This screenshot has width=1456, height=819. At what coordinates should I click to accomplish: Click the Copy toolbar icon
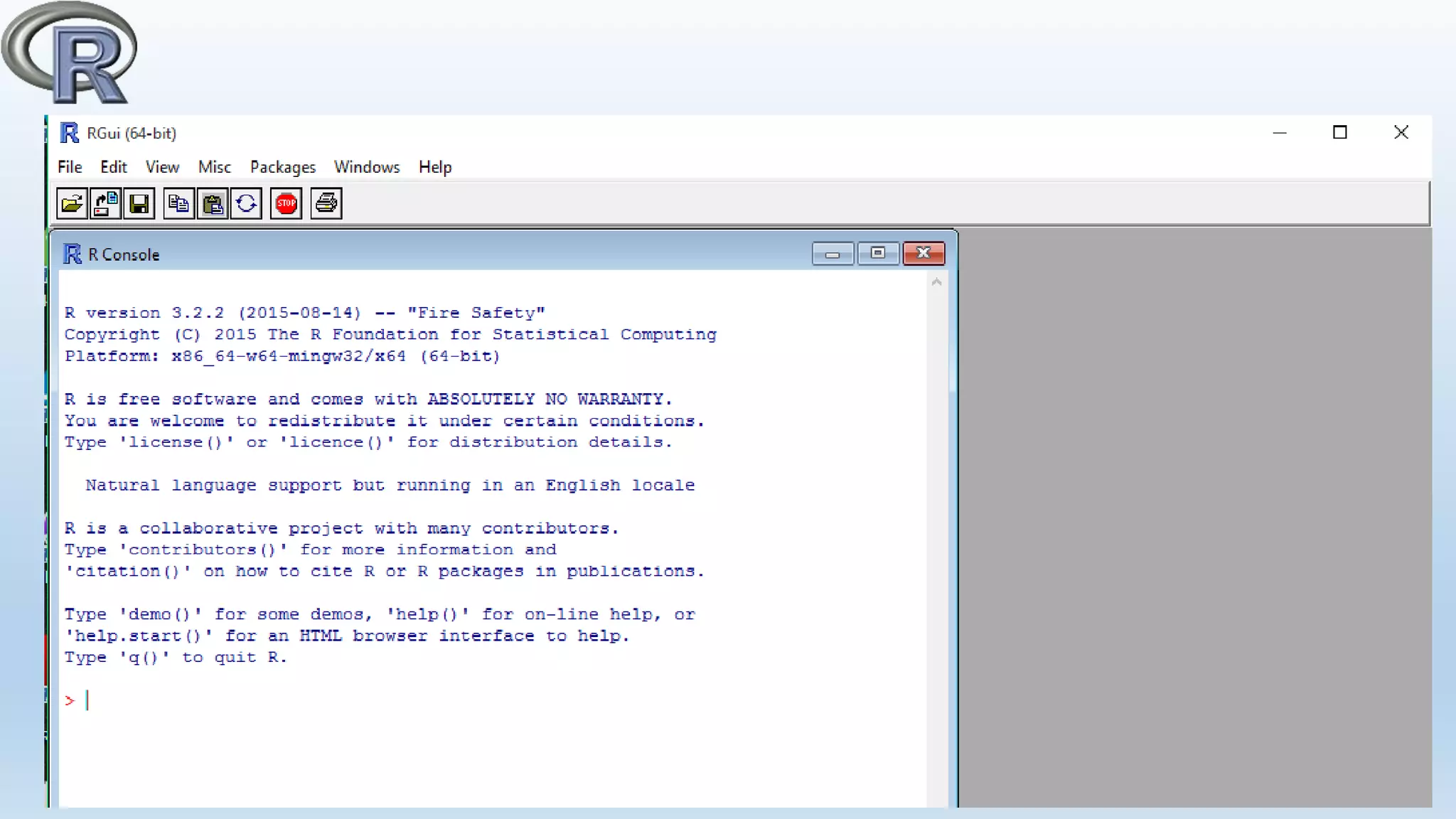pos(178,204)
